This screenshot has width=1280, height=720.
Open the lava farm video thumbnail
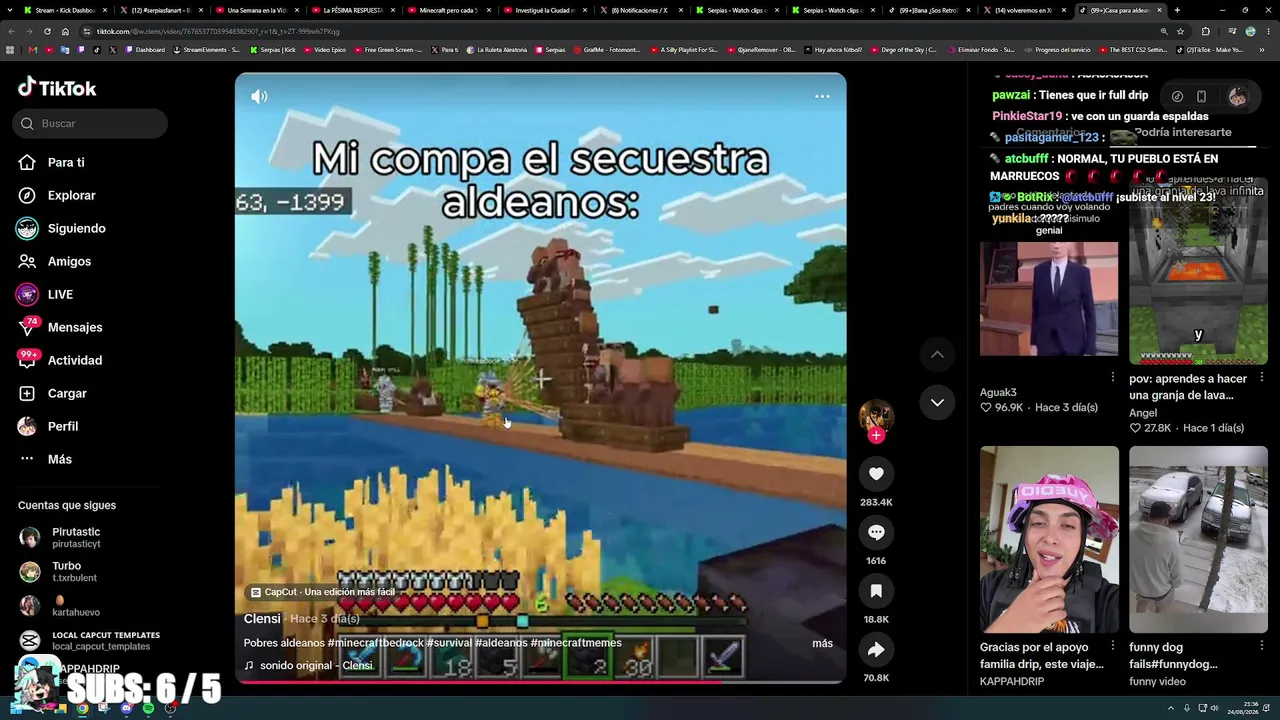pyautogui.click(x=1198, y=272)
